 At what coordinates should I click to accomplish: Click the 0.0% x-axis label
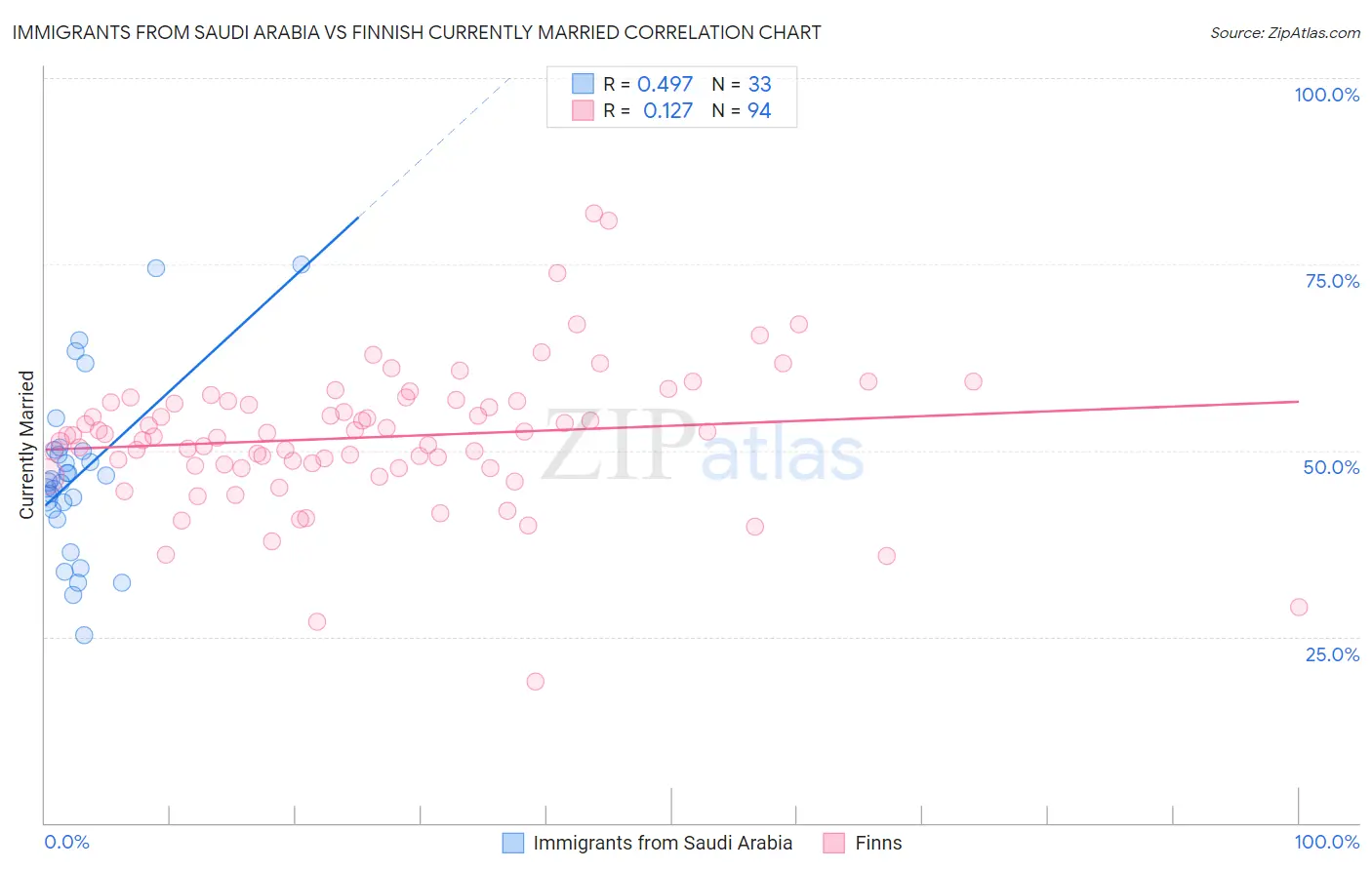click(x=66, y=842)
